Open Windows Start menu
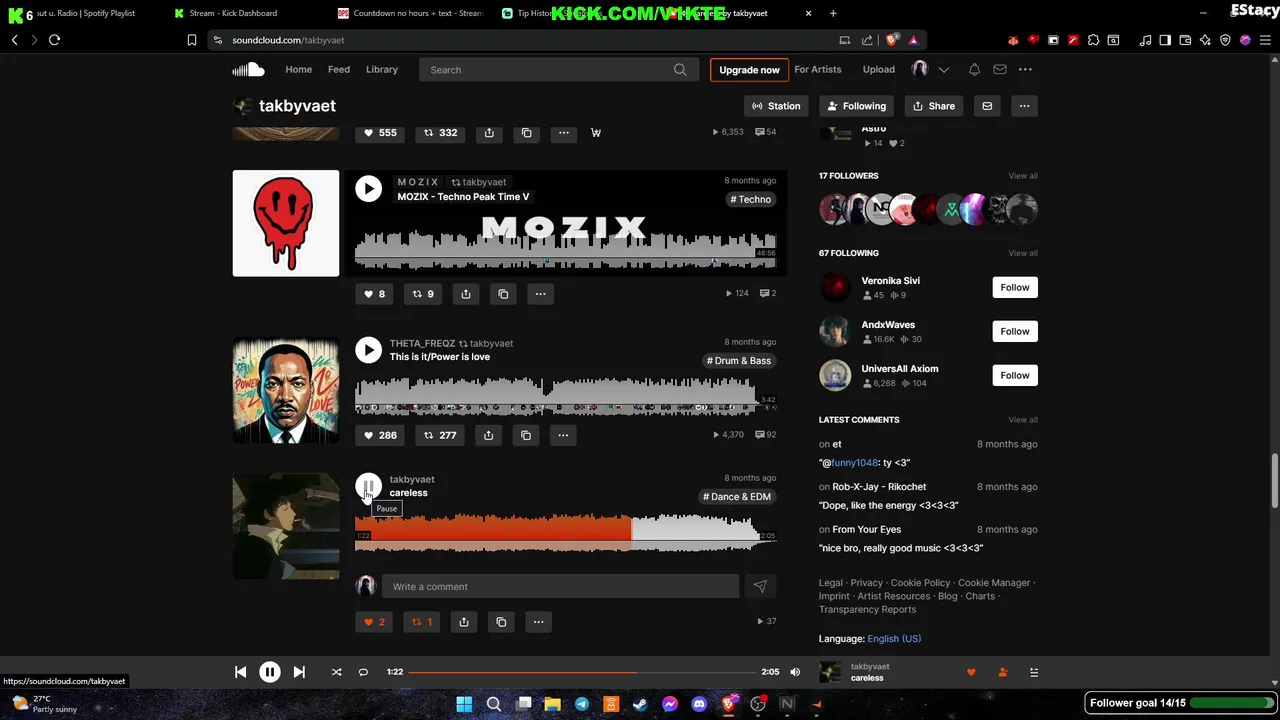 click(464, 704)
